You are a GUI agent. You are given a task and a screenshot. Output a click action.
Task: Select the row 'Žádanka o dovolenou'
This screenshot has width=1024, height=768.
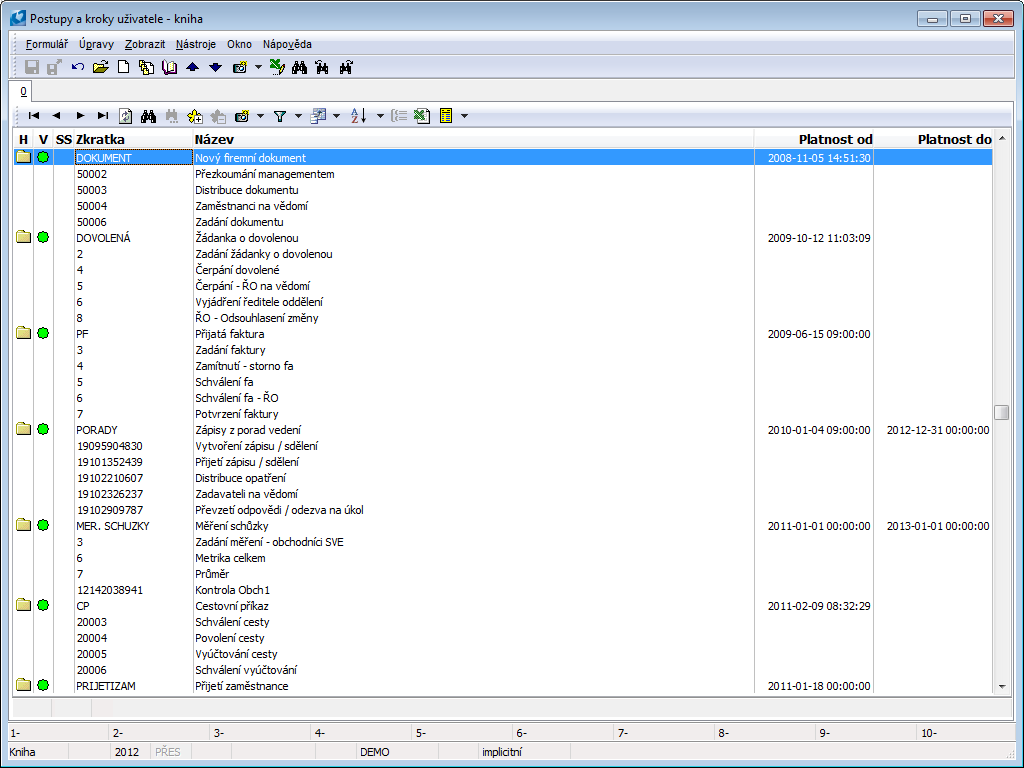point(503,238)
